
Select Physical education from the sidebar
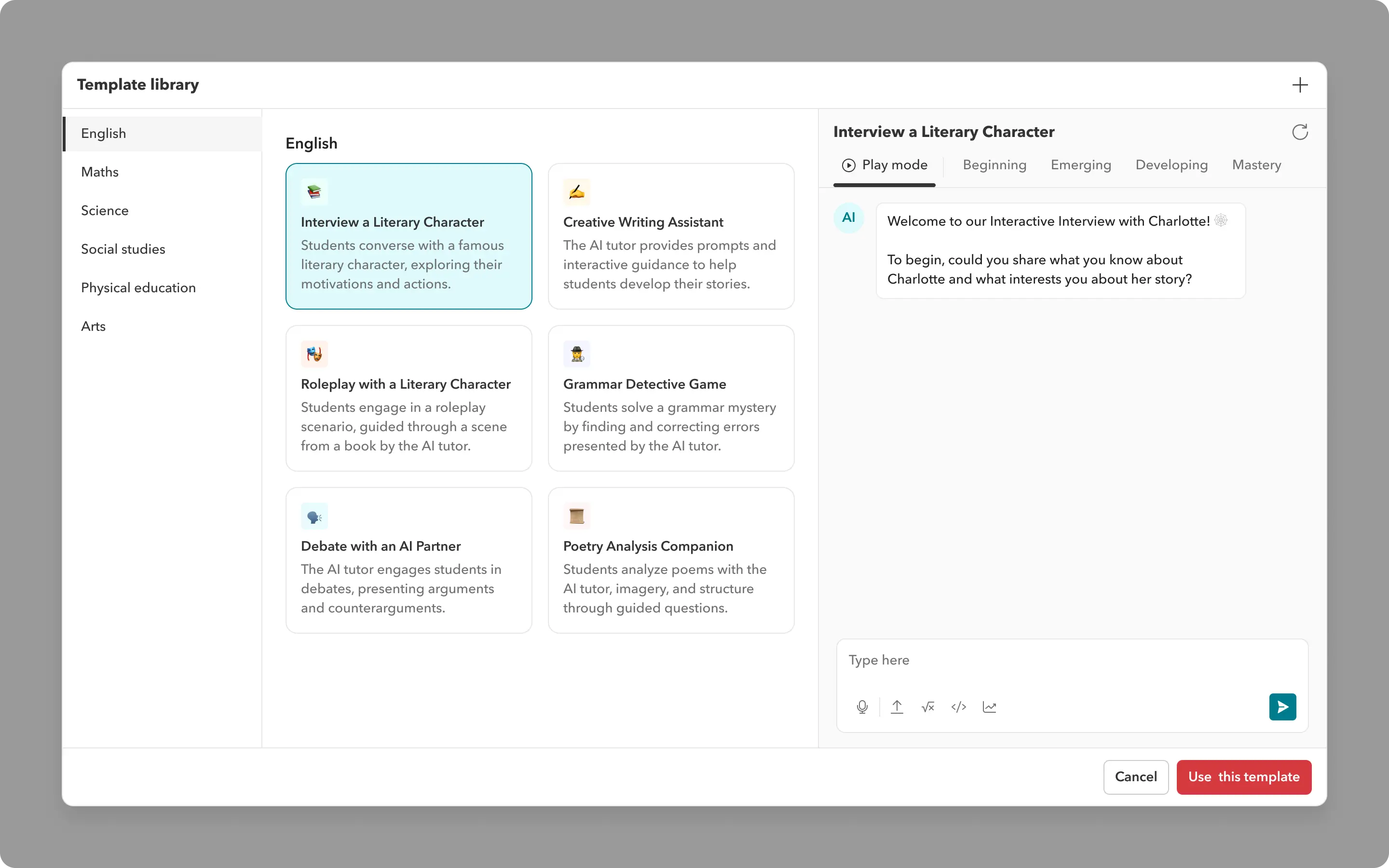[138, 287]
